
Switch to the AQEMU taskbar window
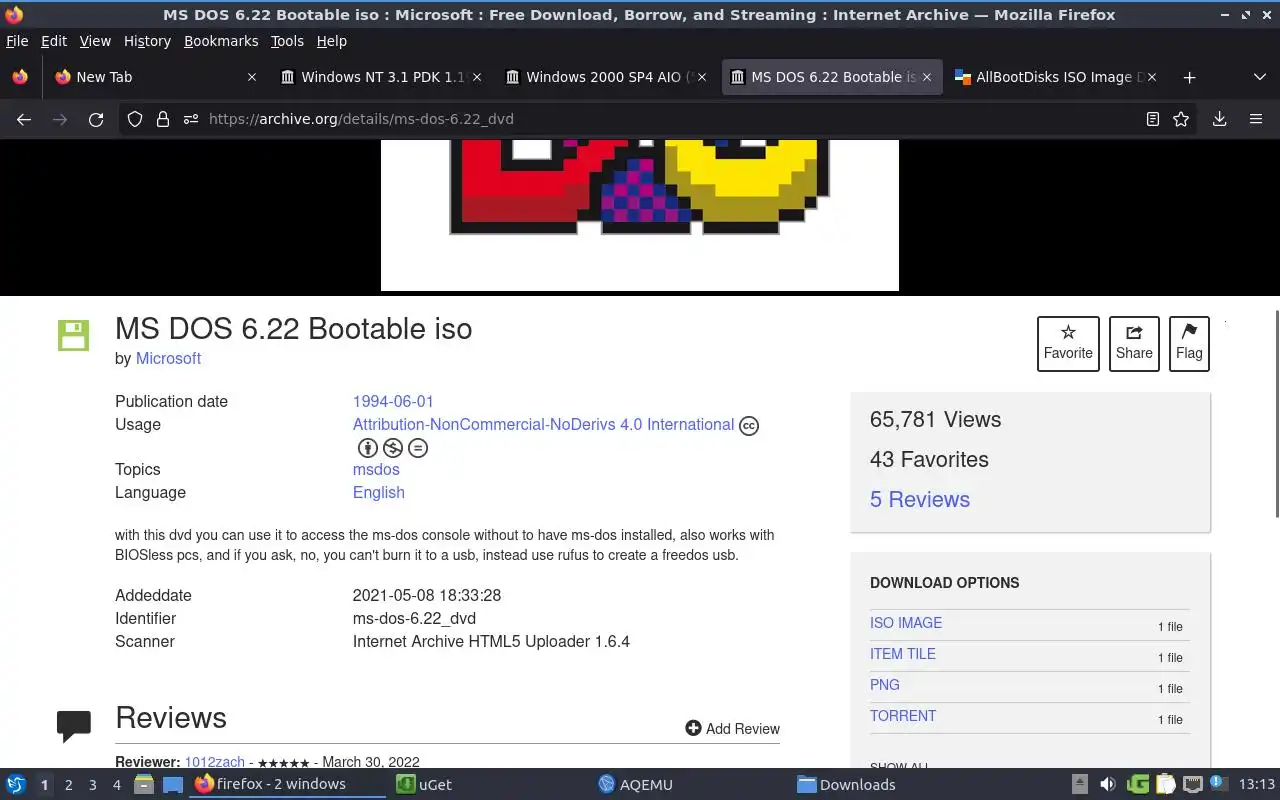pyautogui.click(x=690, y=785)
